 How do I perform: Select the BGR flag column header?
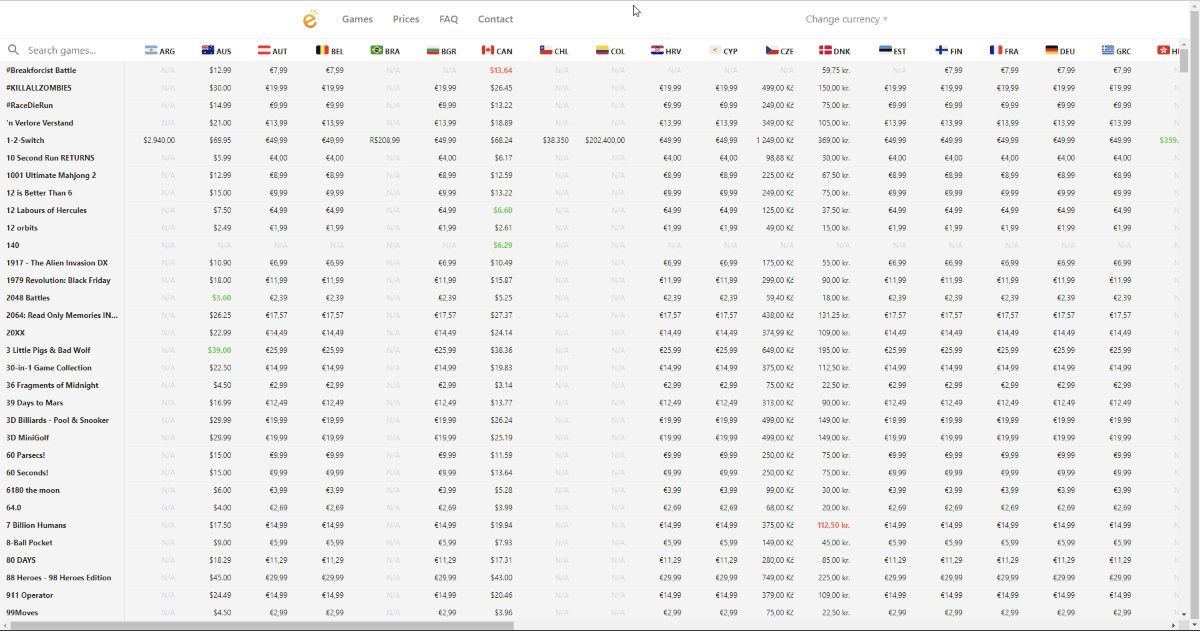[442, 51]
